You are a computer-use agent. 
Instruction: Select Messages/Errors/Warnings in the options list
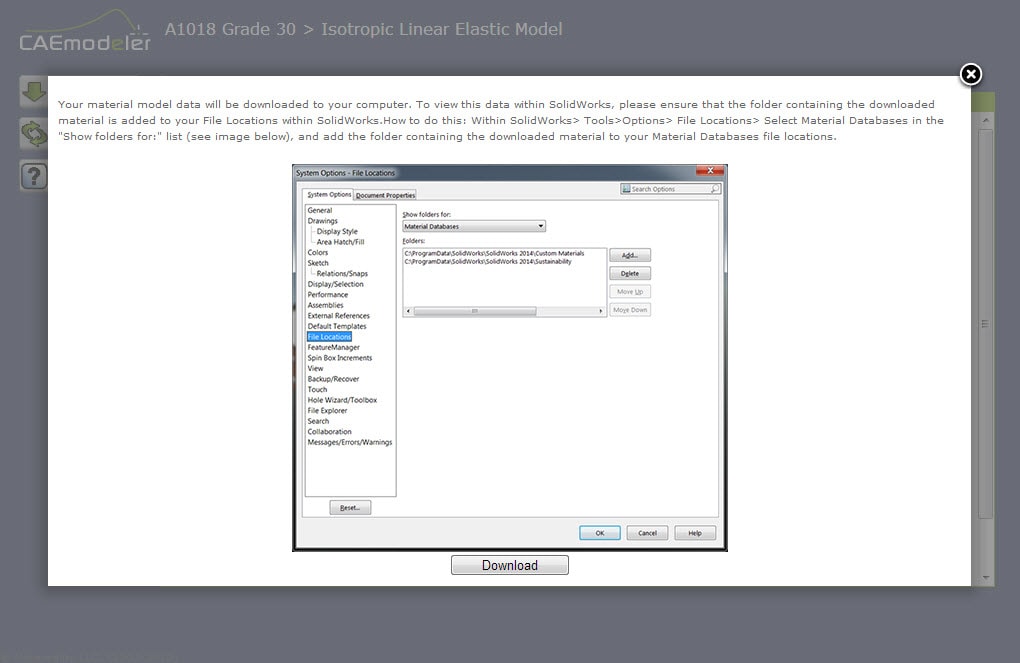[349, 442]
